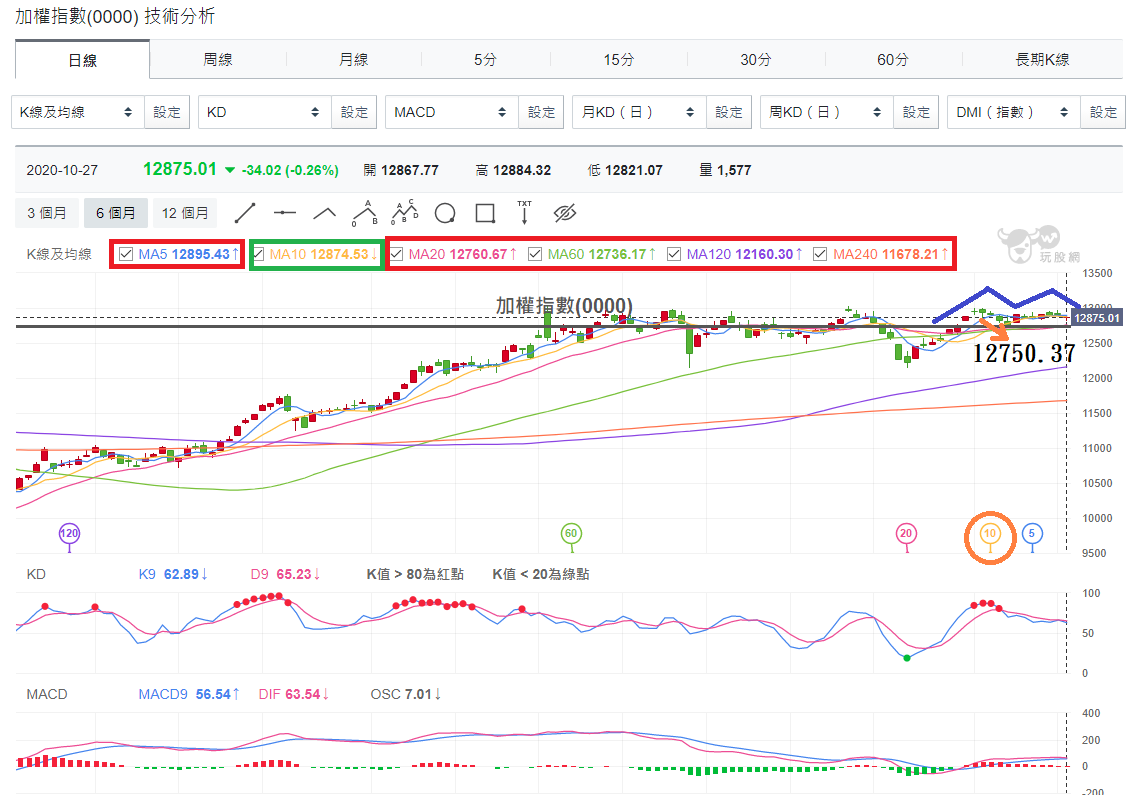The width and height of the screenshot is (1135, 795).
Task: Open the K線及均線 indicator dropdown
Action: pyautogui.click(x=78, y=112)
